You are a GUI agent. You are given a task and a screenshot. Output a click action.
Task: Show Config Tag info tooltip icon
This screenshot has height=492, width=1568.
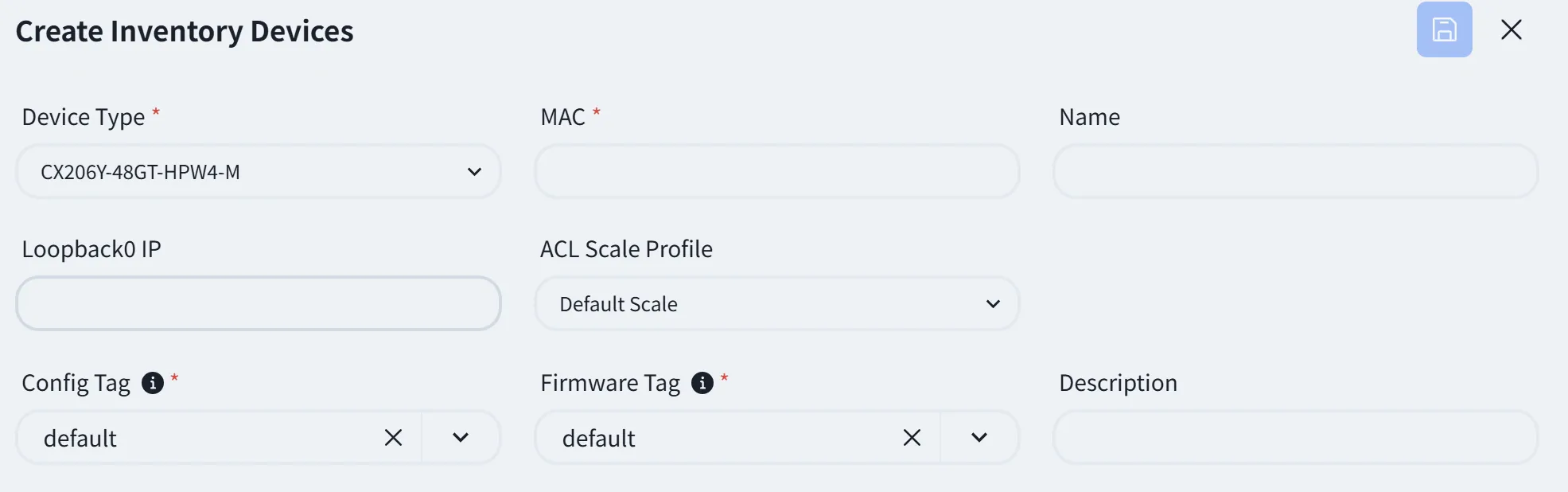coord(152,383)
